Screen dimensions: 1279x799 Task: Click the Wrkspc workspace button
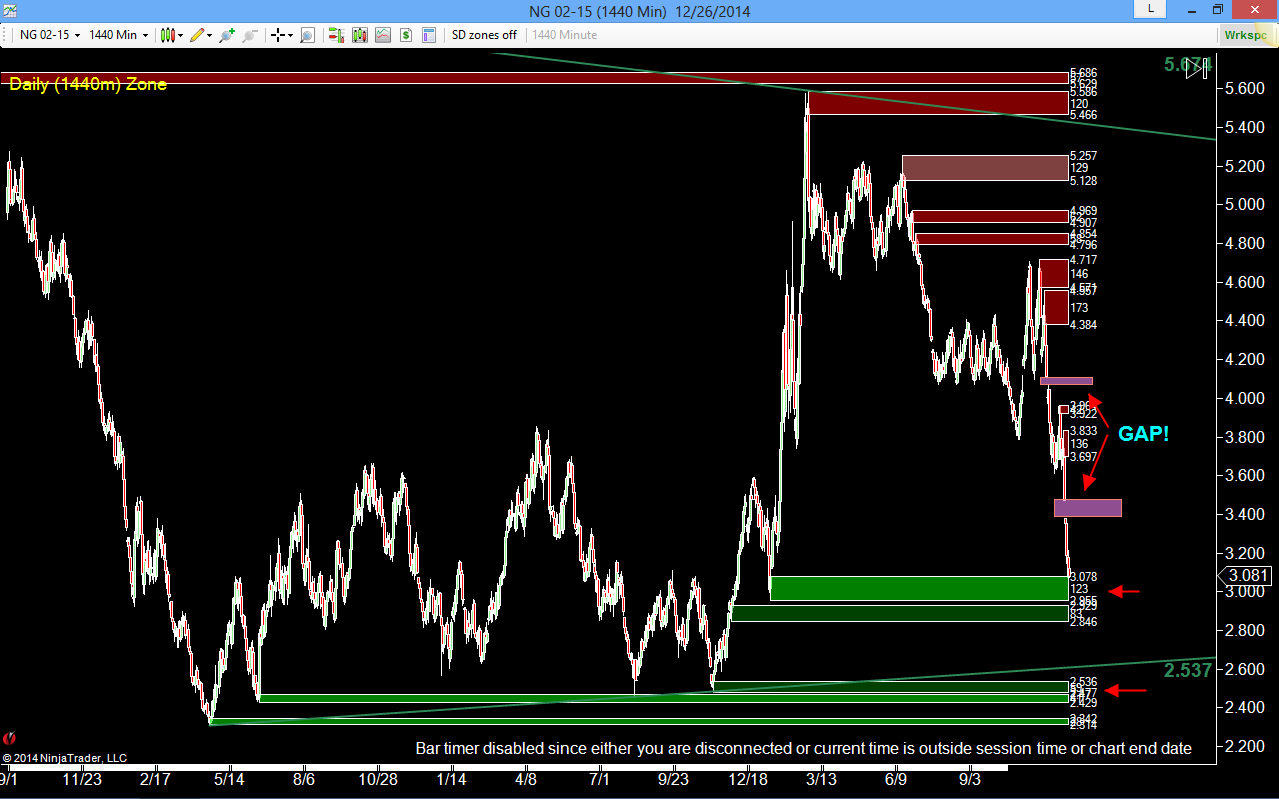pyautogui.click(x=1246, y=35)
